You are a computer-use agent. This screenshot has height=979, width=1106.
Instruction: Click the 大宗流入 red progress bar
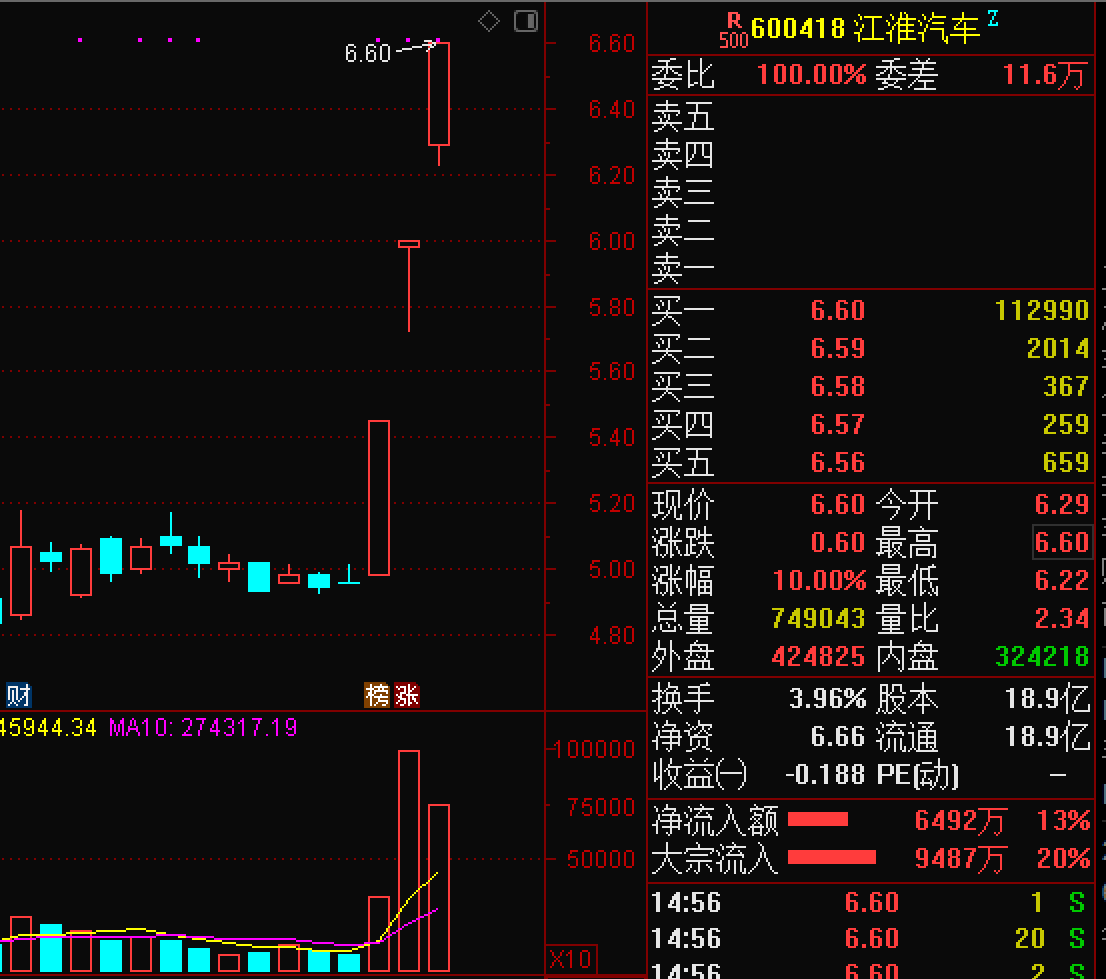click(832, 857)
